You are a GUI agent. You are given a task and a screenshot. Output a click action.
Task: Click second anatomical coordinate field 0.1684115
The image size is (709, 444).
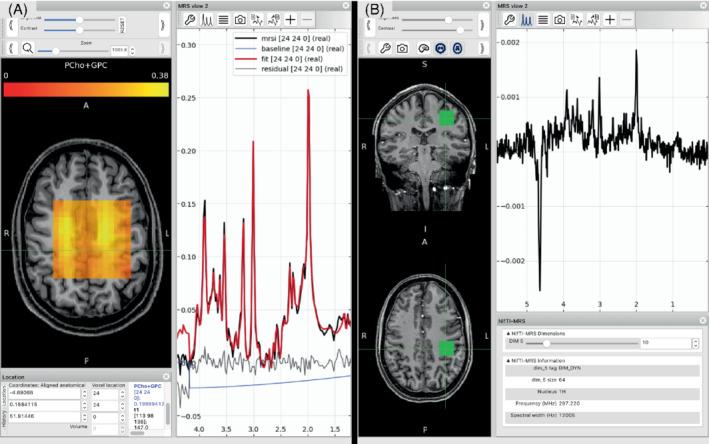point(44,405)
